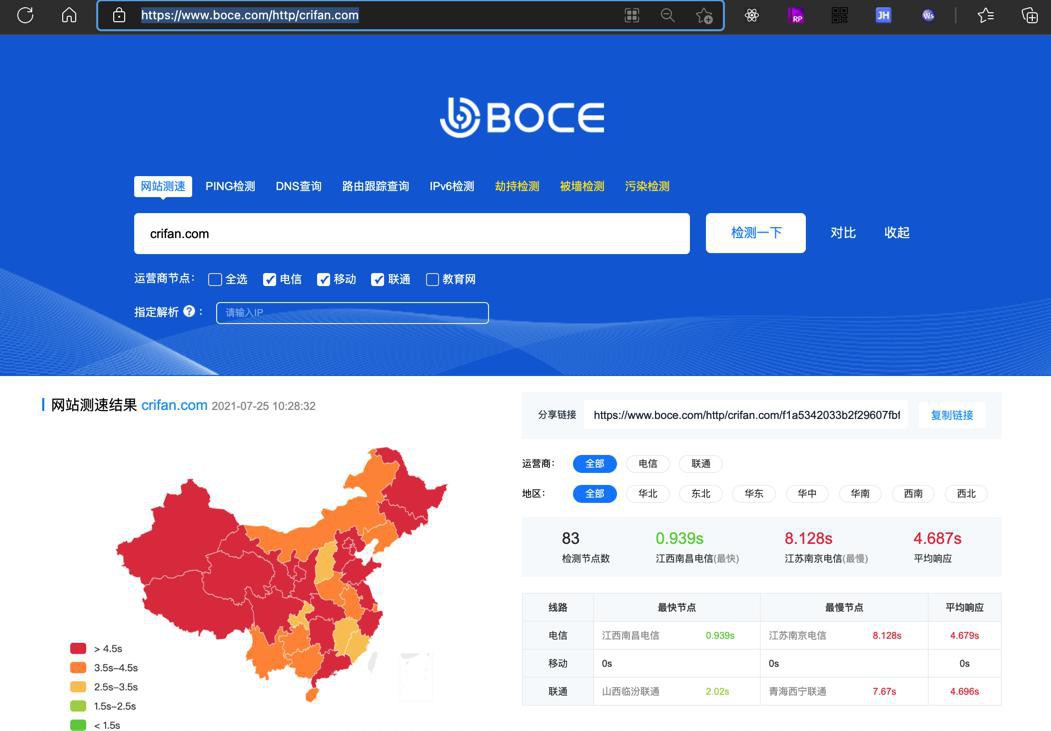Click green < 1.5s legend swatch
The image size is (1051, 731).
coord(78,725)
